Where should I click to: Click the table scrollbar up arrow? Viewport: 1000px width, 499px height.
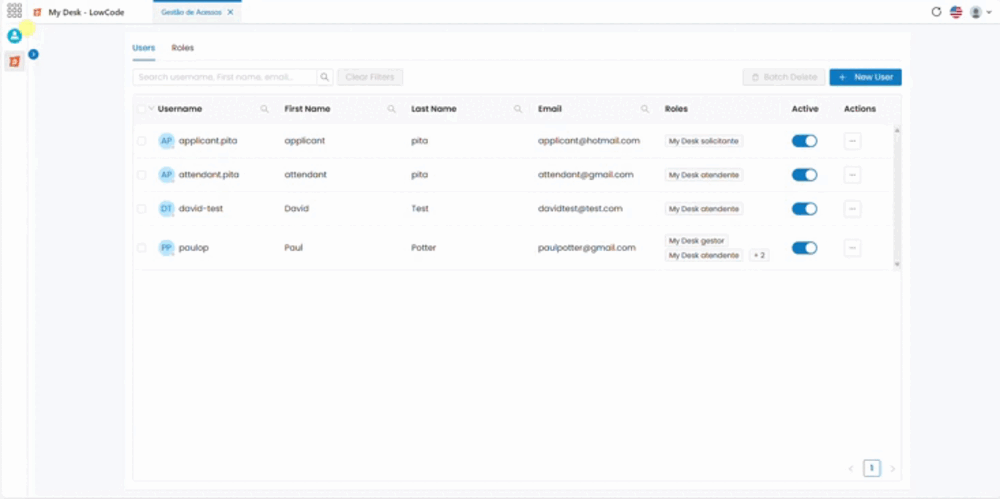coord(897,130)
